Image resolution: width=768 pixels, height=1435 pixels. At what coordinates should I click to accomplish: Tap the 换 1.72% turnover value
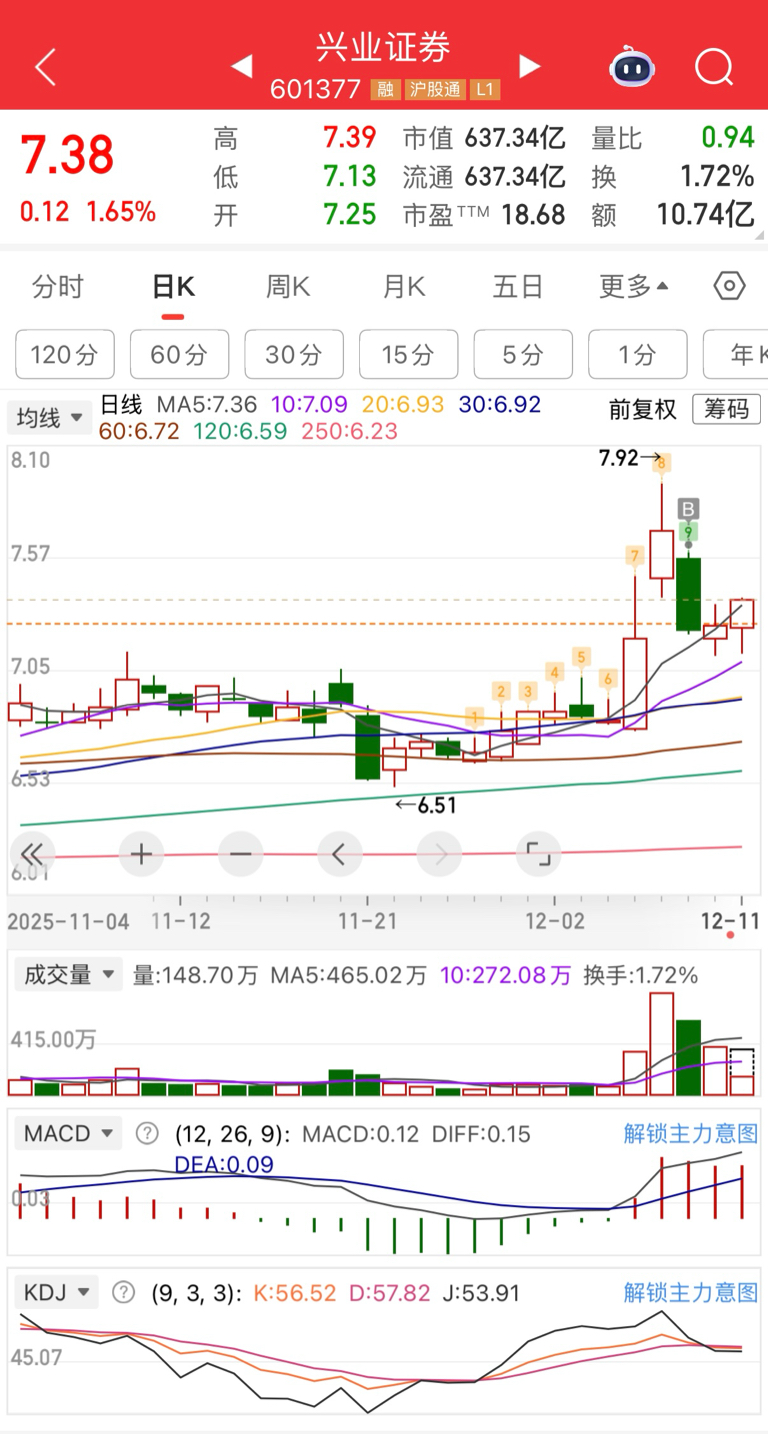pos(717,177)
